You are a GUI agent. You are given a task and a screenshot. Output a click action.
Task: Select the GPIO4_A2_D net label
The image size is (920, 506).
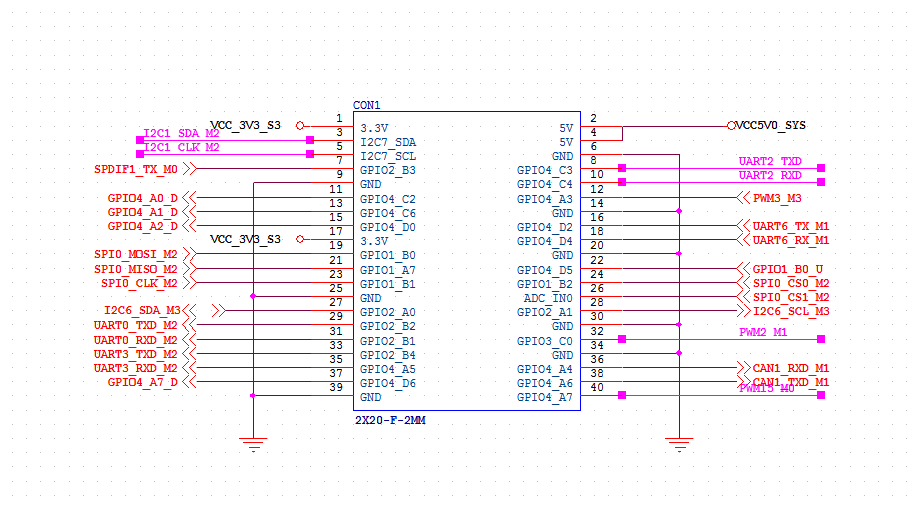143,227
